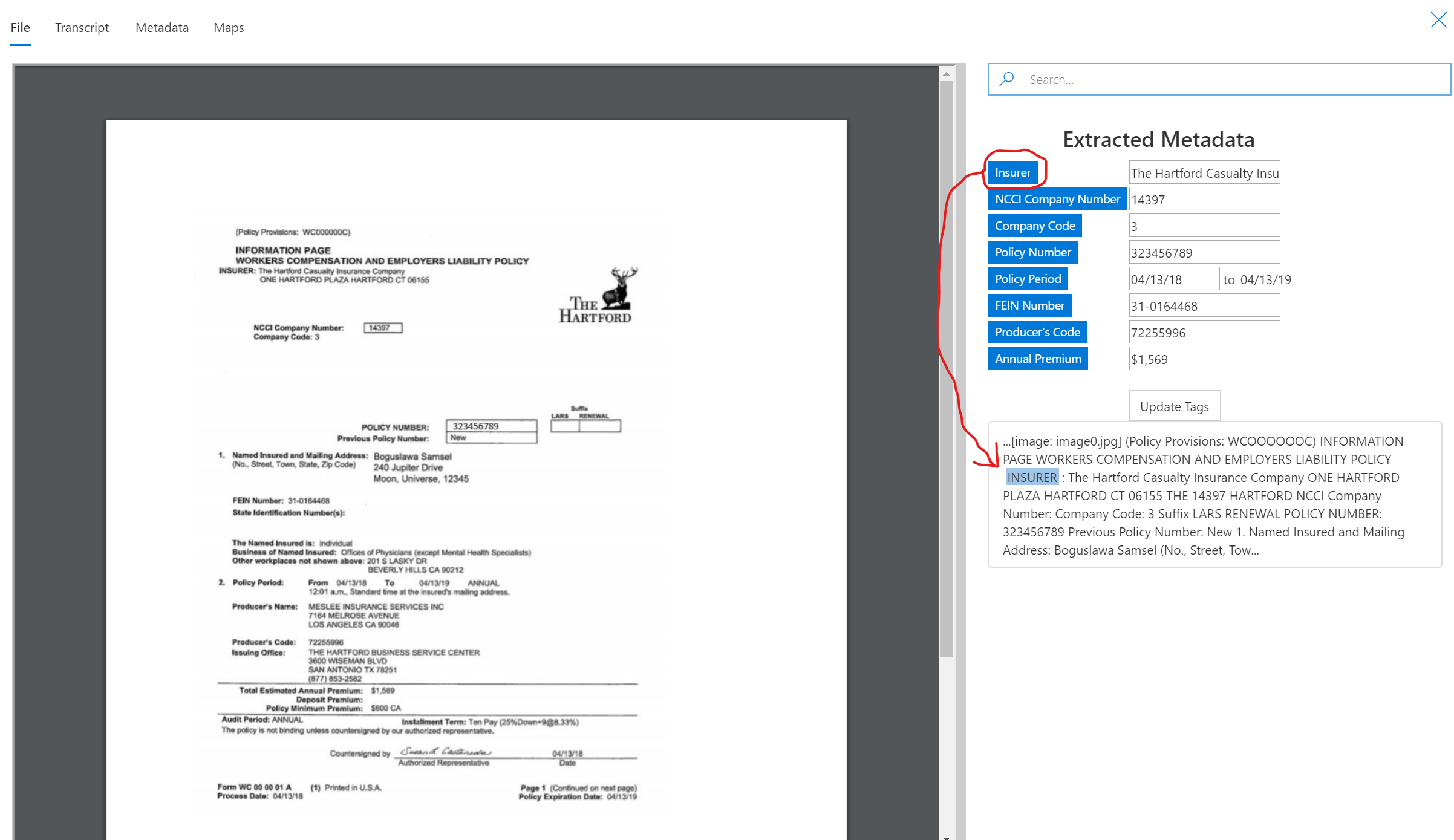Viewport: 1454px width, 840px height.
Task: Click the Update Tags button
Action: pyautogui.click(x=1175, y=406)
